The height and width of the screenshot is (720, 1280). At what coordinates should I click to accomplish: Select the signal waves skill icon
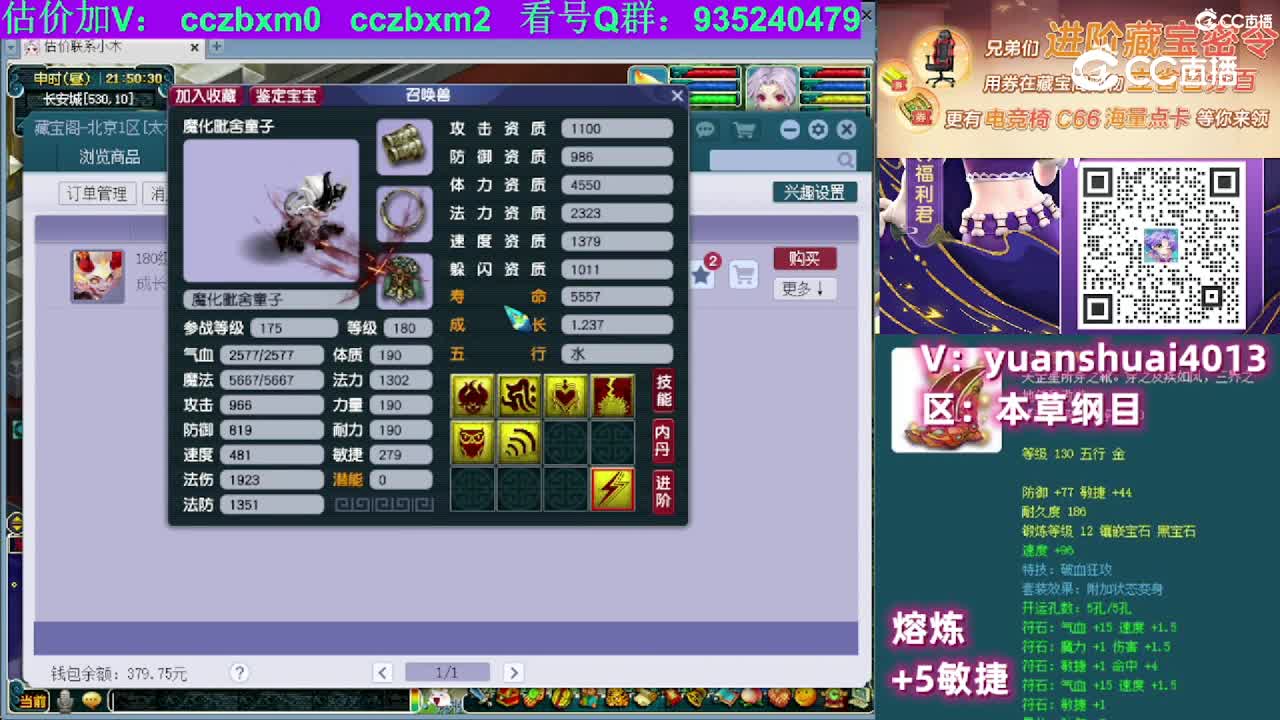[x=519, y=442]
